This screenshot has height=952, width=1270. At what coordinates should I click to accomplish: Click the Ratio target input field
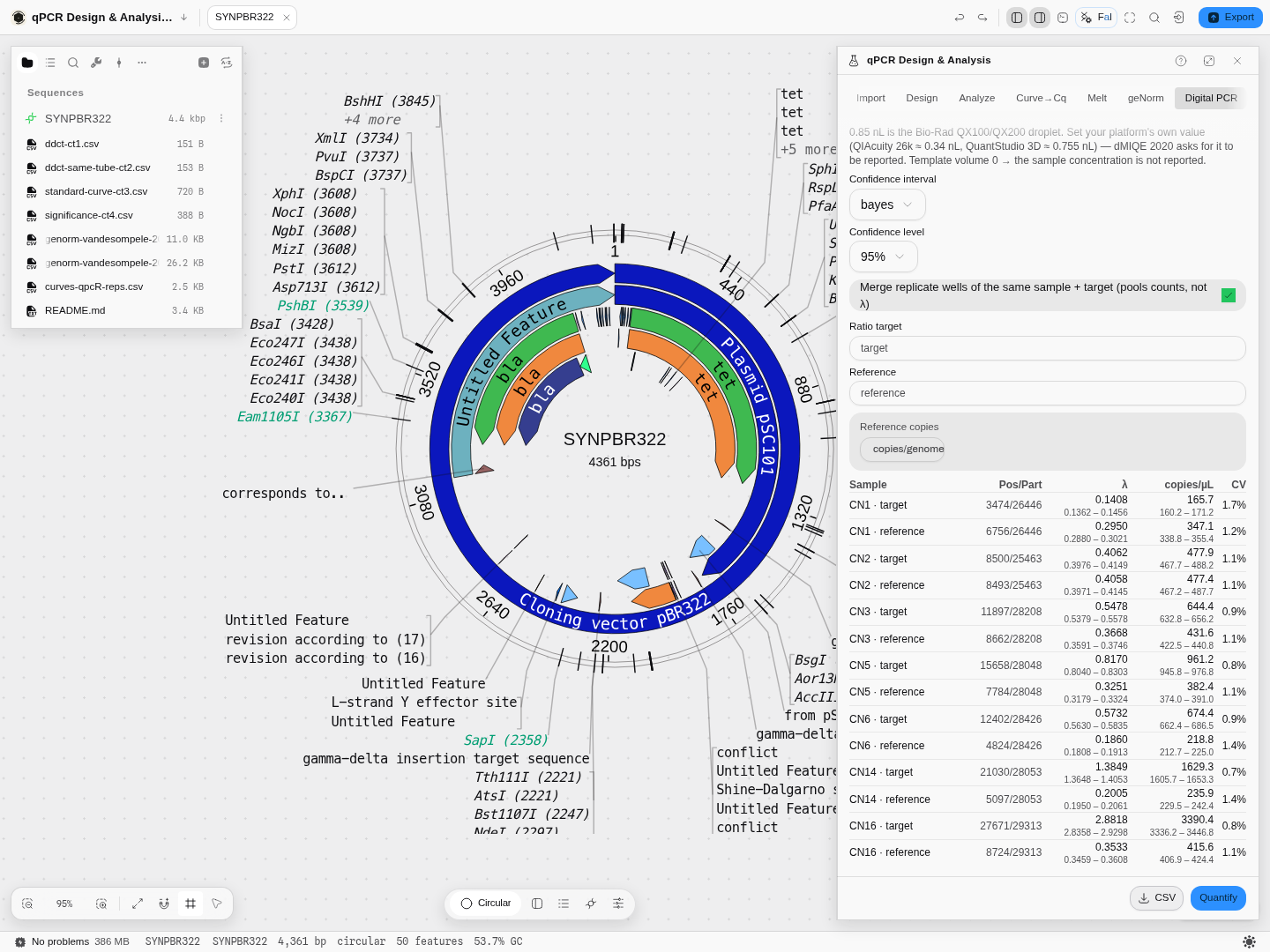(x=1047, y=348)
